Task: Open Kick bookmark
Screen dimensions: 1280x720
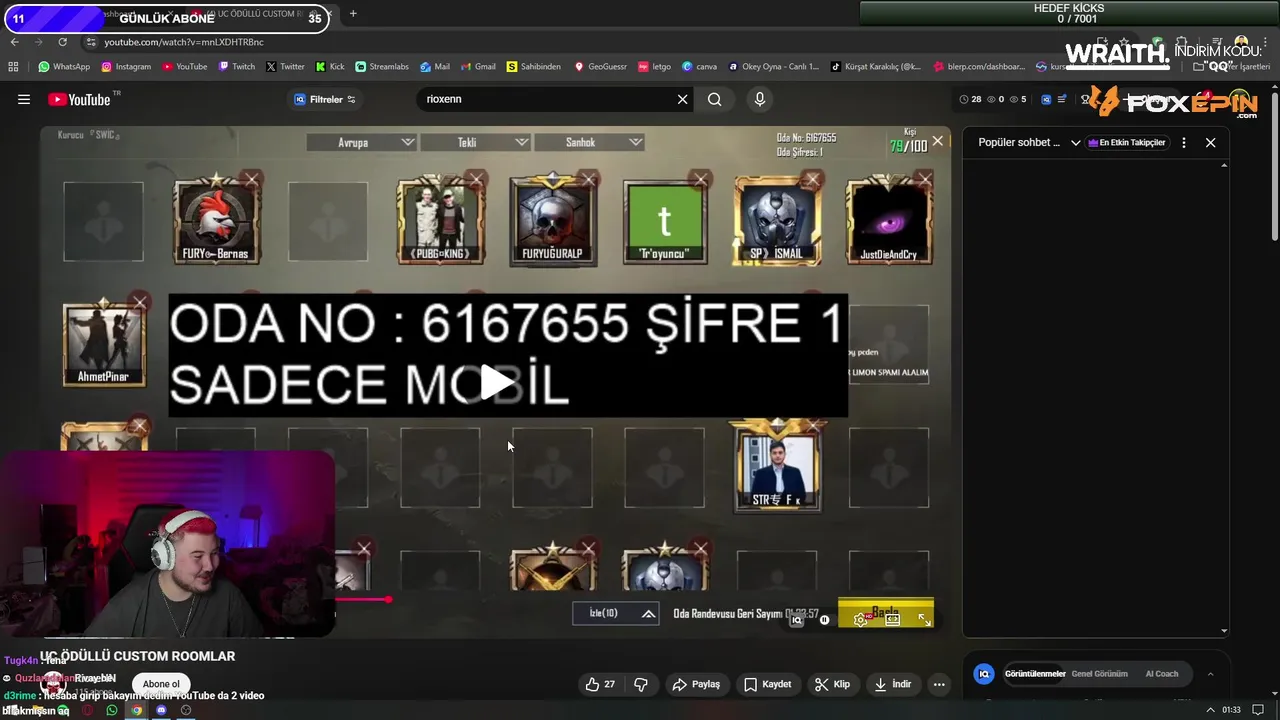Action: tap(330, 67)
